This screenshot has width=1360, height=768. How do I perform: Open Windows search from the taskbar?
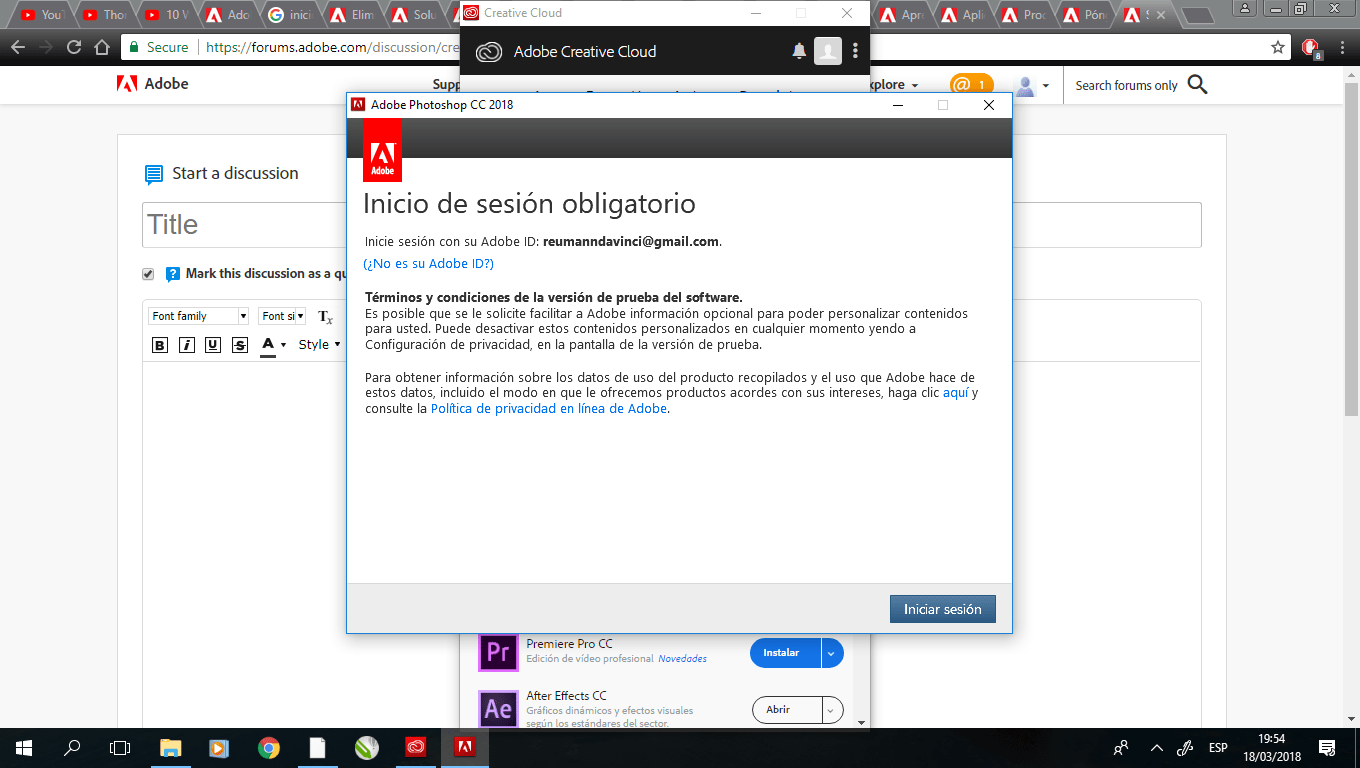(x=72, y=747)
